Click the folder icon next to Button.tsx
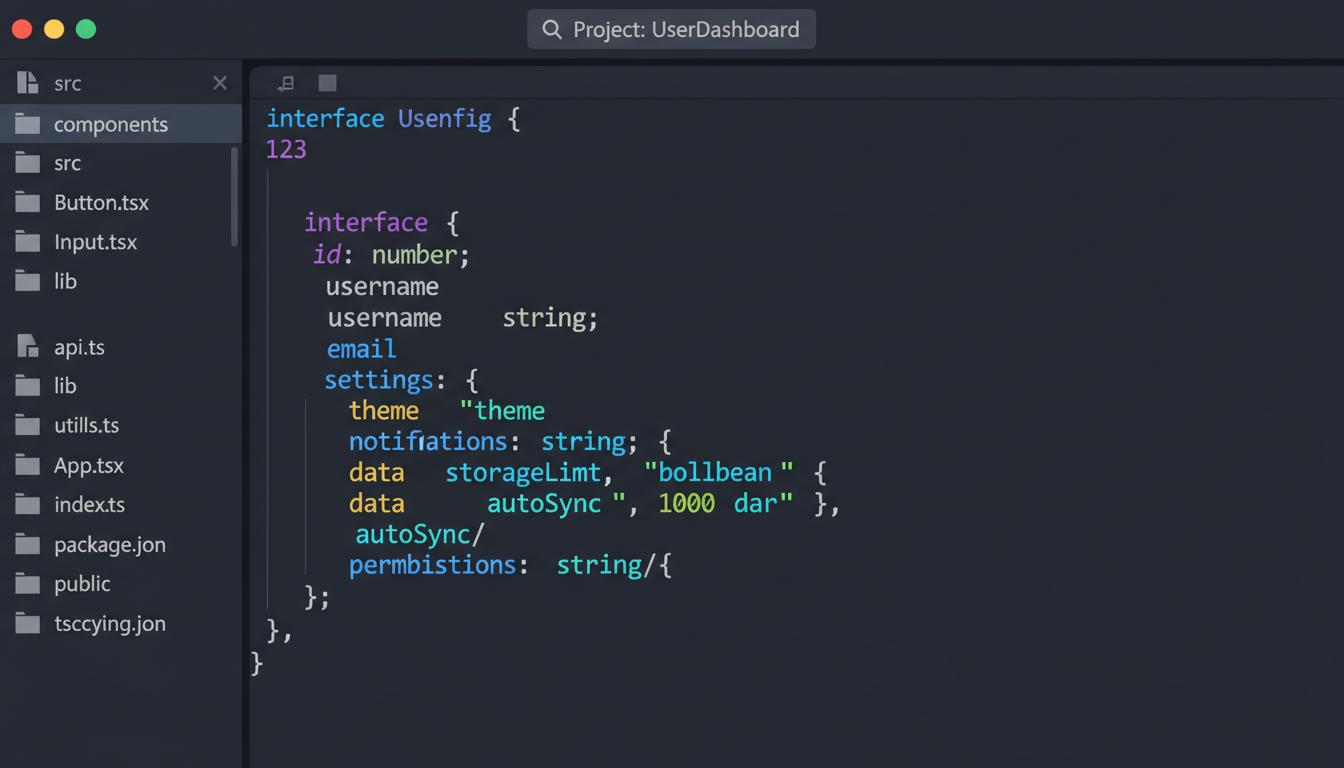The height and width of the screenshot is (768, 1344). coord(27,203)
